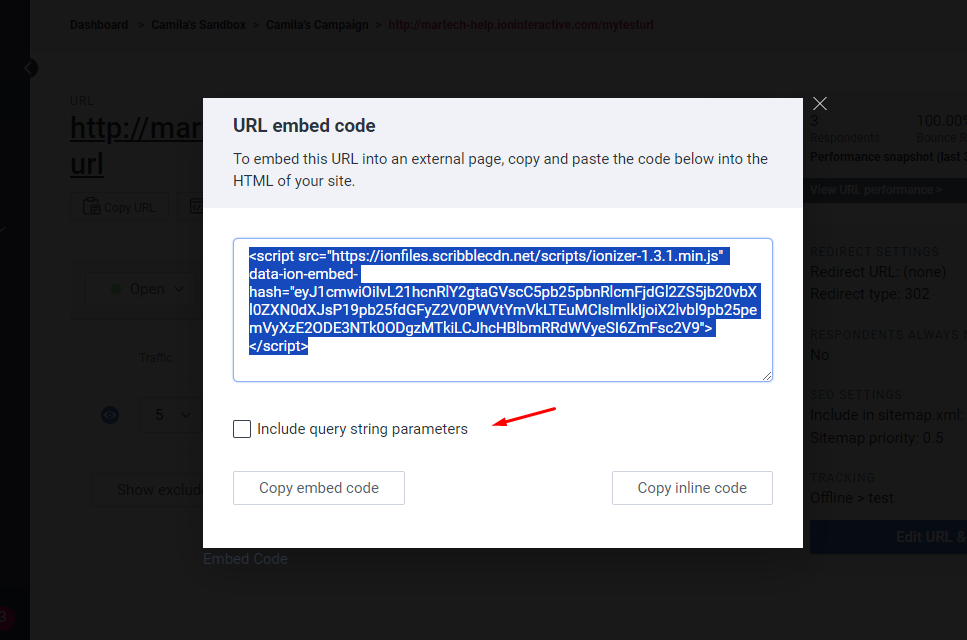Click the Show excluded button
967x640 pixels.
148,490
